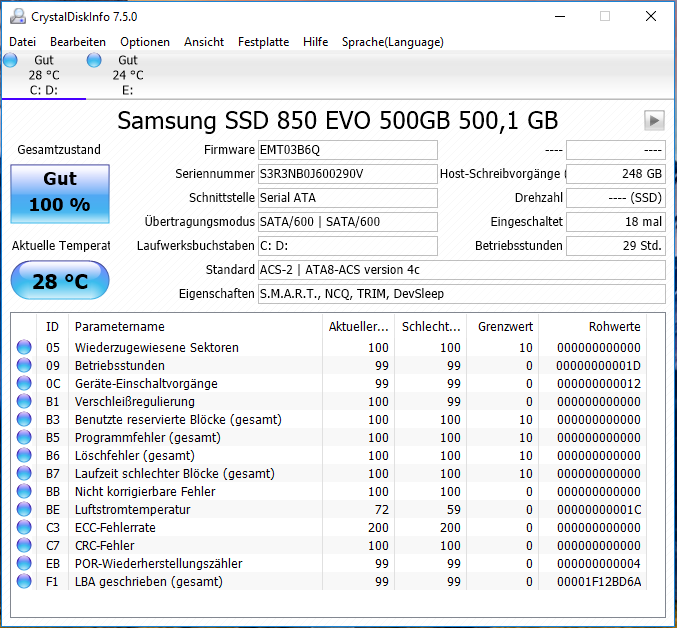
Task: Click raw value 00000000001C
Action: [x=599, y=509]
